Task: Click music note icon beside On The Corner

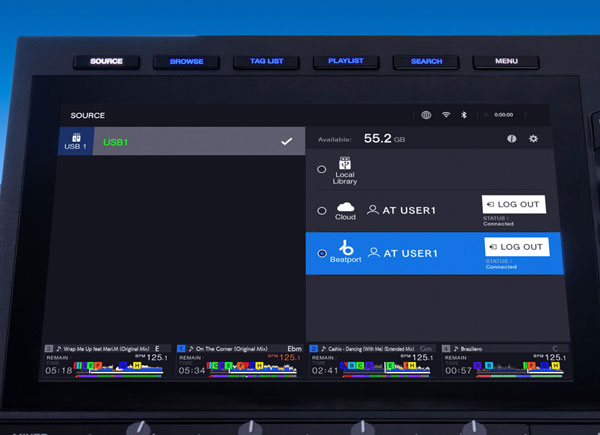Action: pyautogui.click(x=191, y=349)
